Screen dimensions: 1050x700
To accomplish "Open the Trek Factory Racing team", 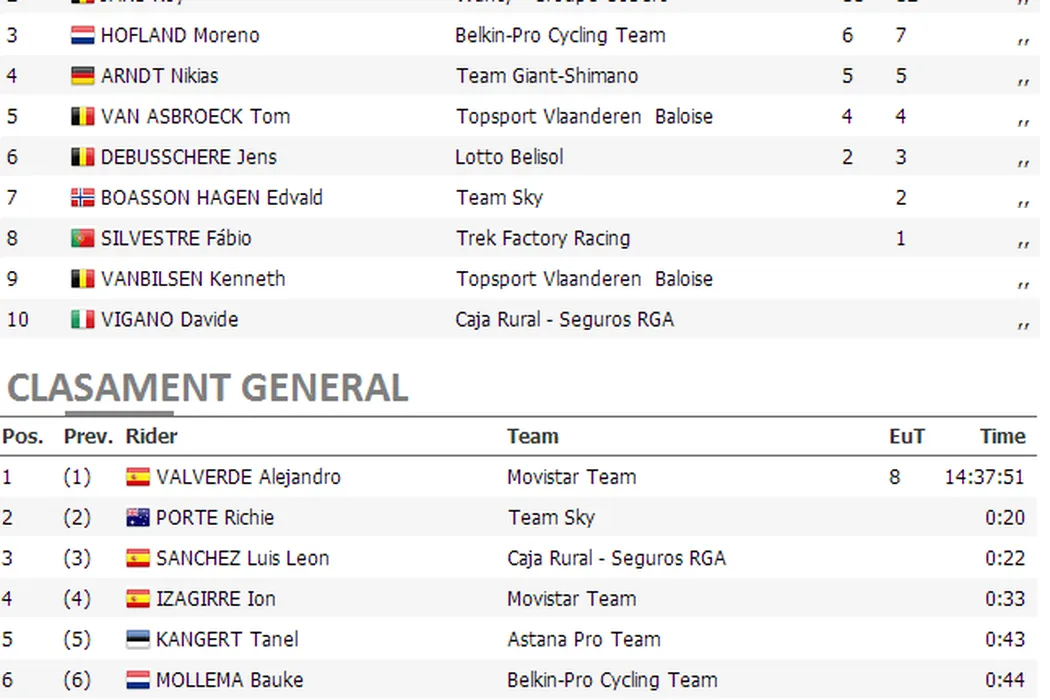I will coord(543,239).
